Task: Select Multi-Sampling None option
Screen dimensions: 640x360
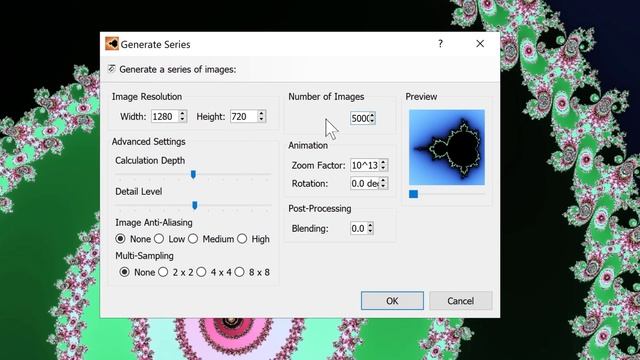Action: [124, 272]
